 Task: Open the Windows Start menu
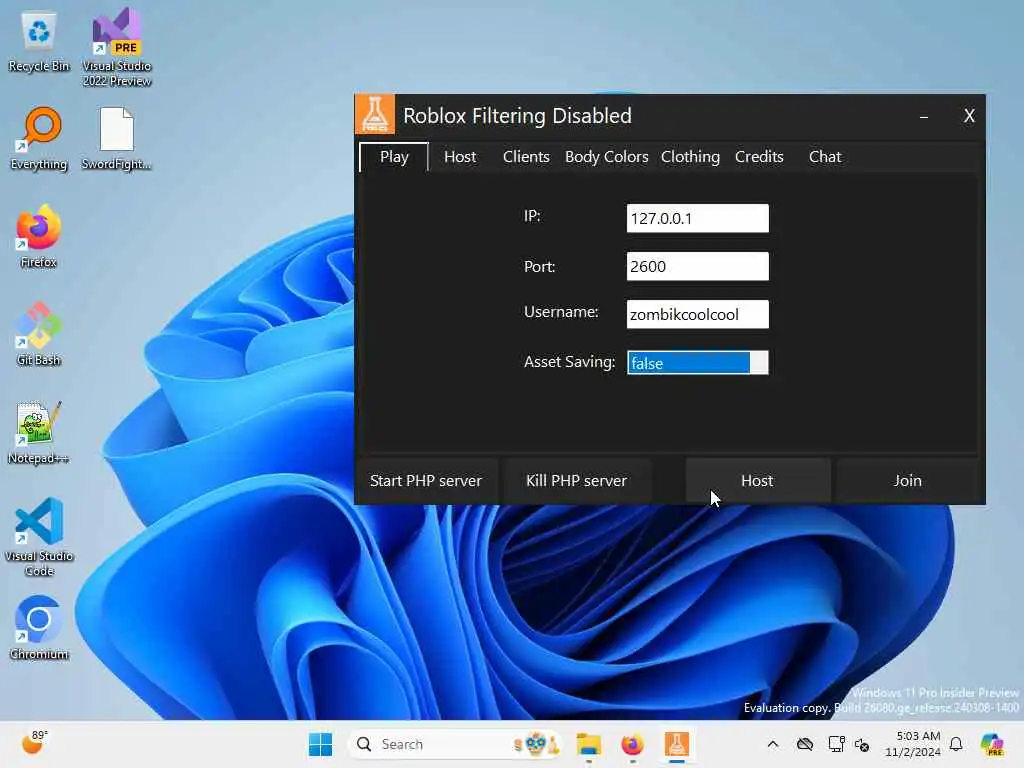(x=320, y=744)
